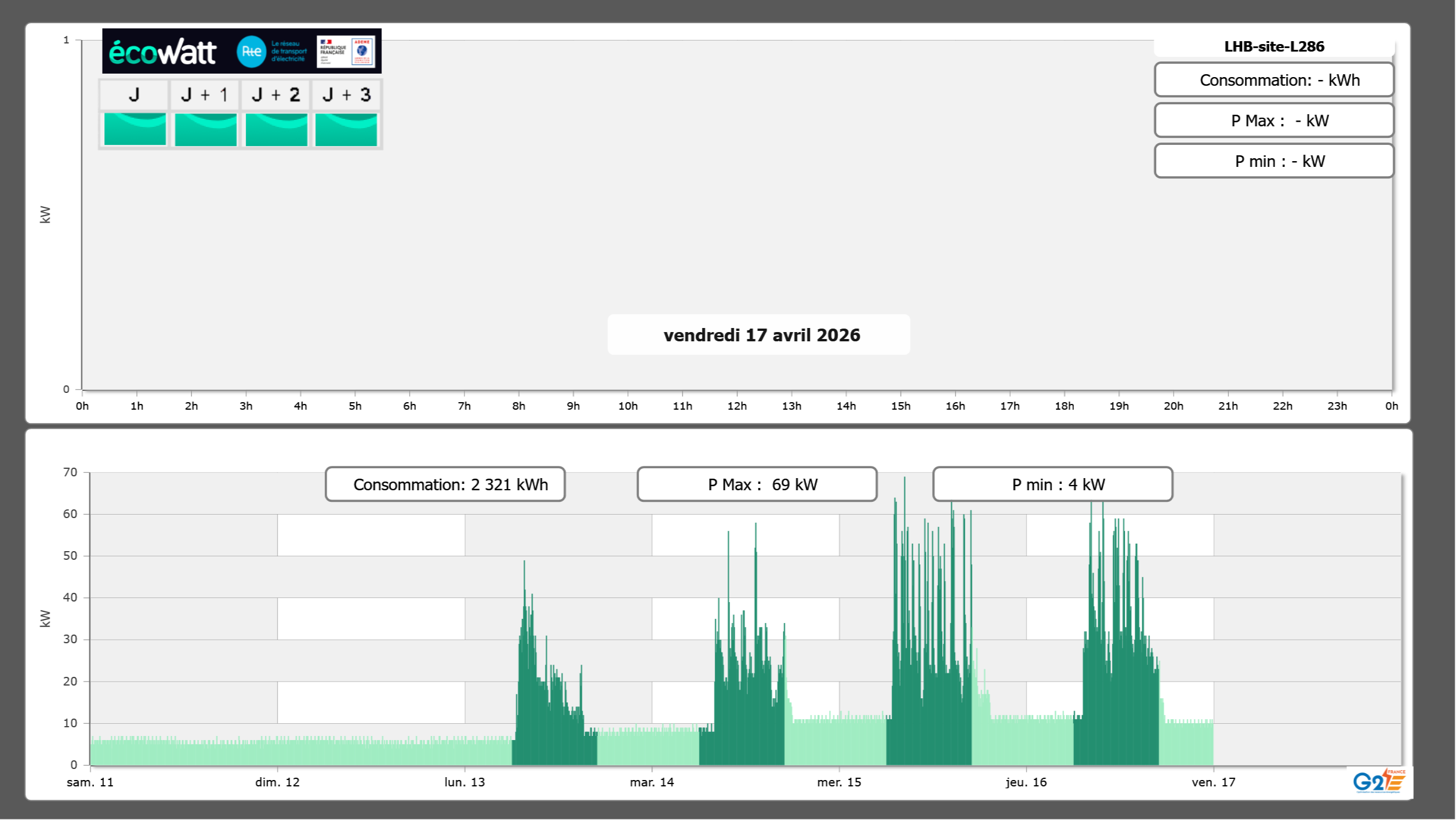Click the G2E France logo
1456x820 pixels.
(1378, 781)
